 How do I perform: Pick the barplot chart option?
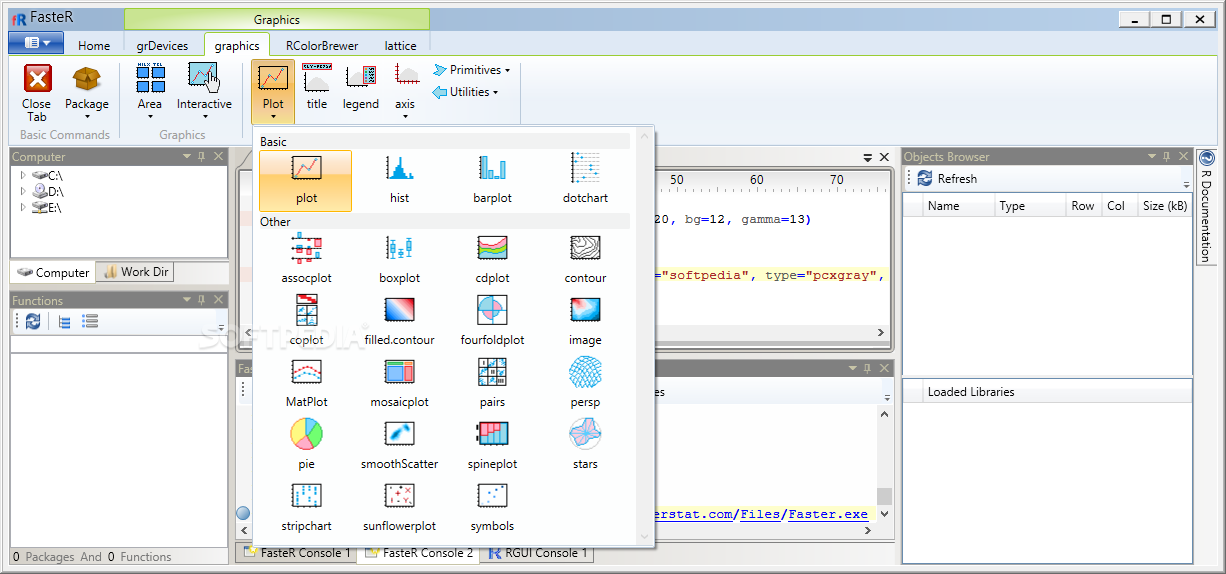pos(492,181)
